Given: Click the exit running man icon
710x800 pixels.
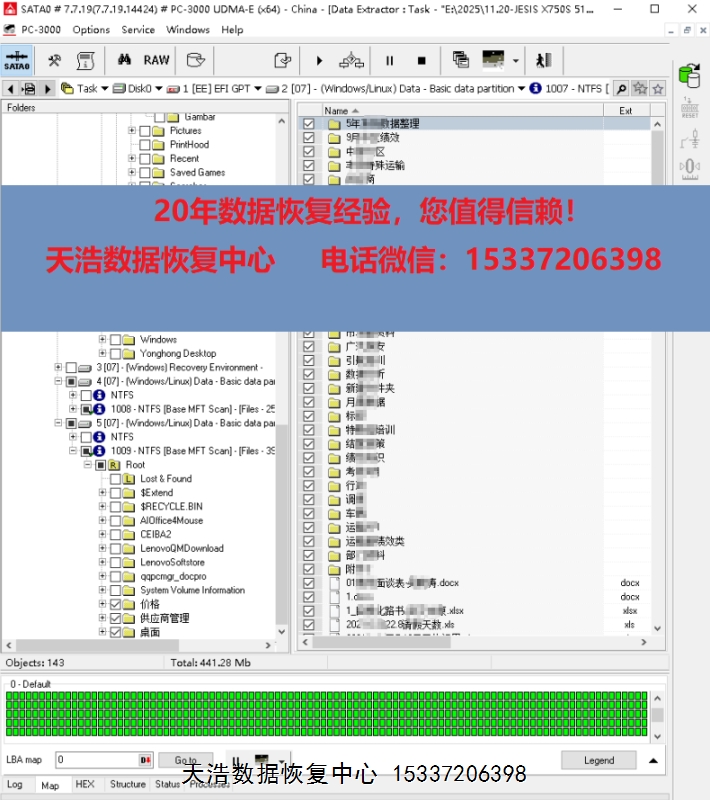Looking at the screenshot, I should (543, 61).
